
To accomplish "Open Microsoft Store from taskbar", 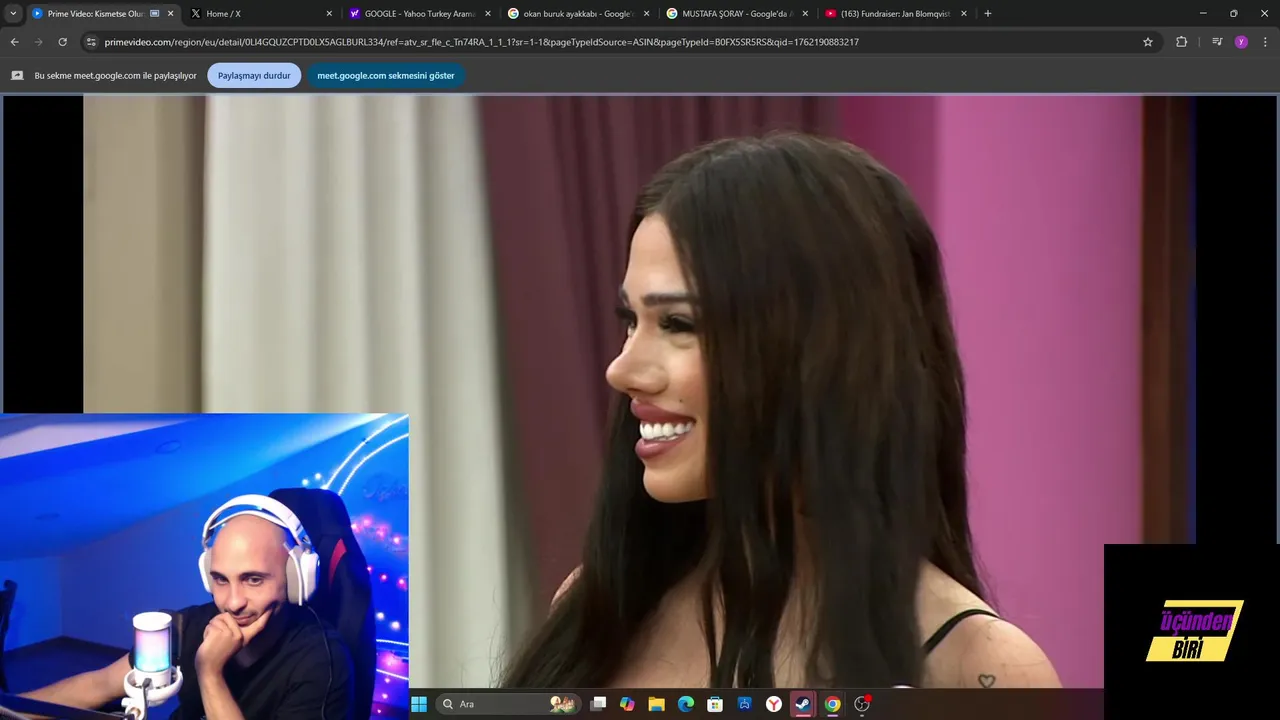I will pos(715,704).
